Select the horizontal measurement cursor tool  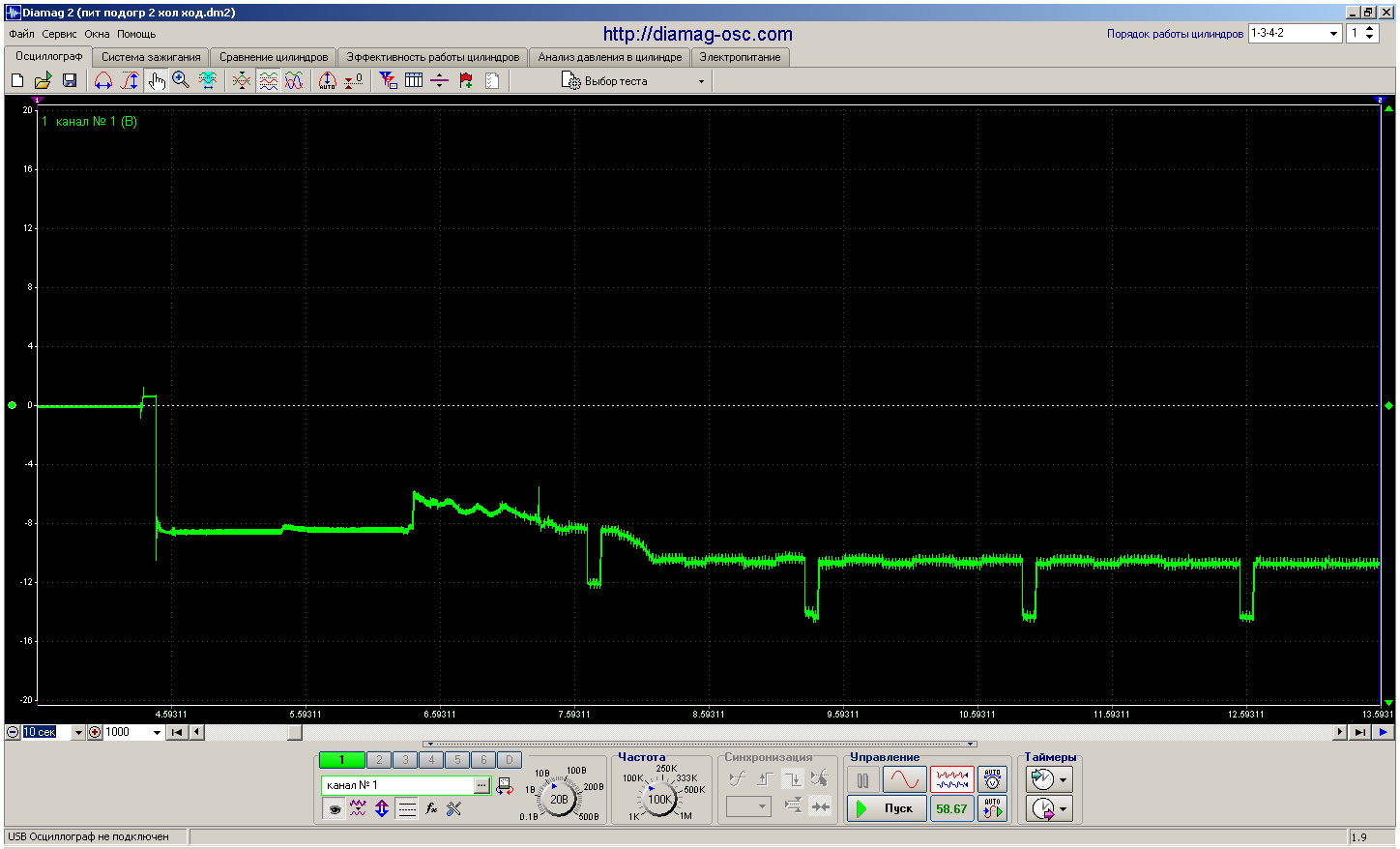[x=103, y=81]
